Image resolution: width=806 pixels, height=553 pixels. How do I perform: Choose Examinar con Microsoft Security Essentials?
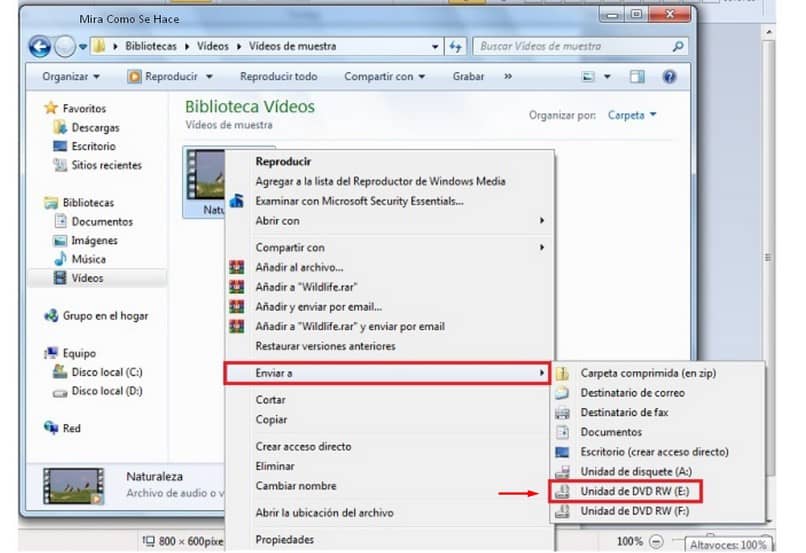[390, 201]
